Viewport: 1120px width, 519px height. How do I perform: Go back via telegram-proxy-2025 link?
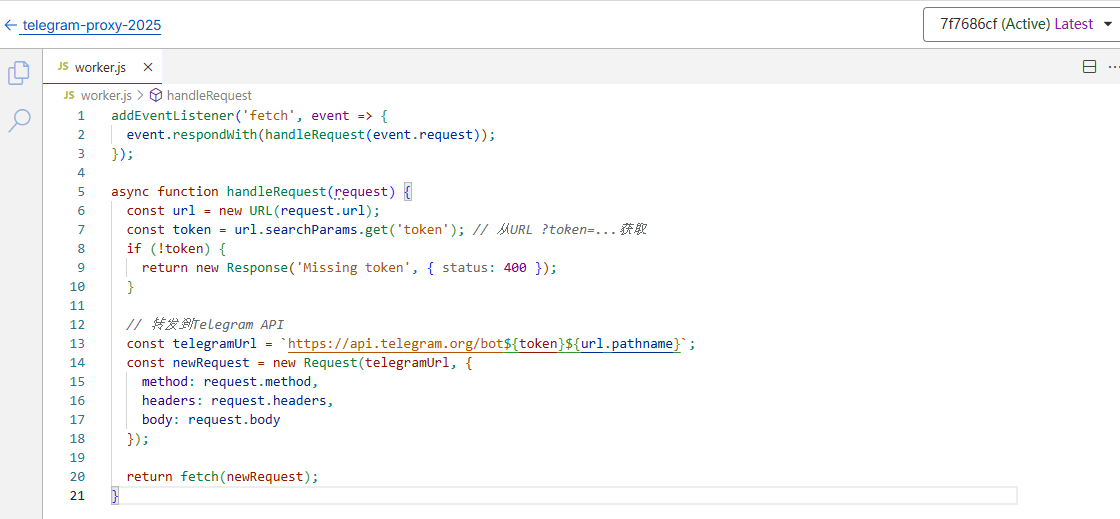coord(91,25)
